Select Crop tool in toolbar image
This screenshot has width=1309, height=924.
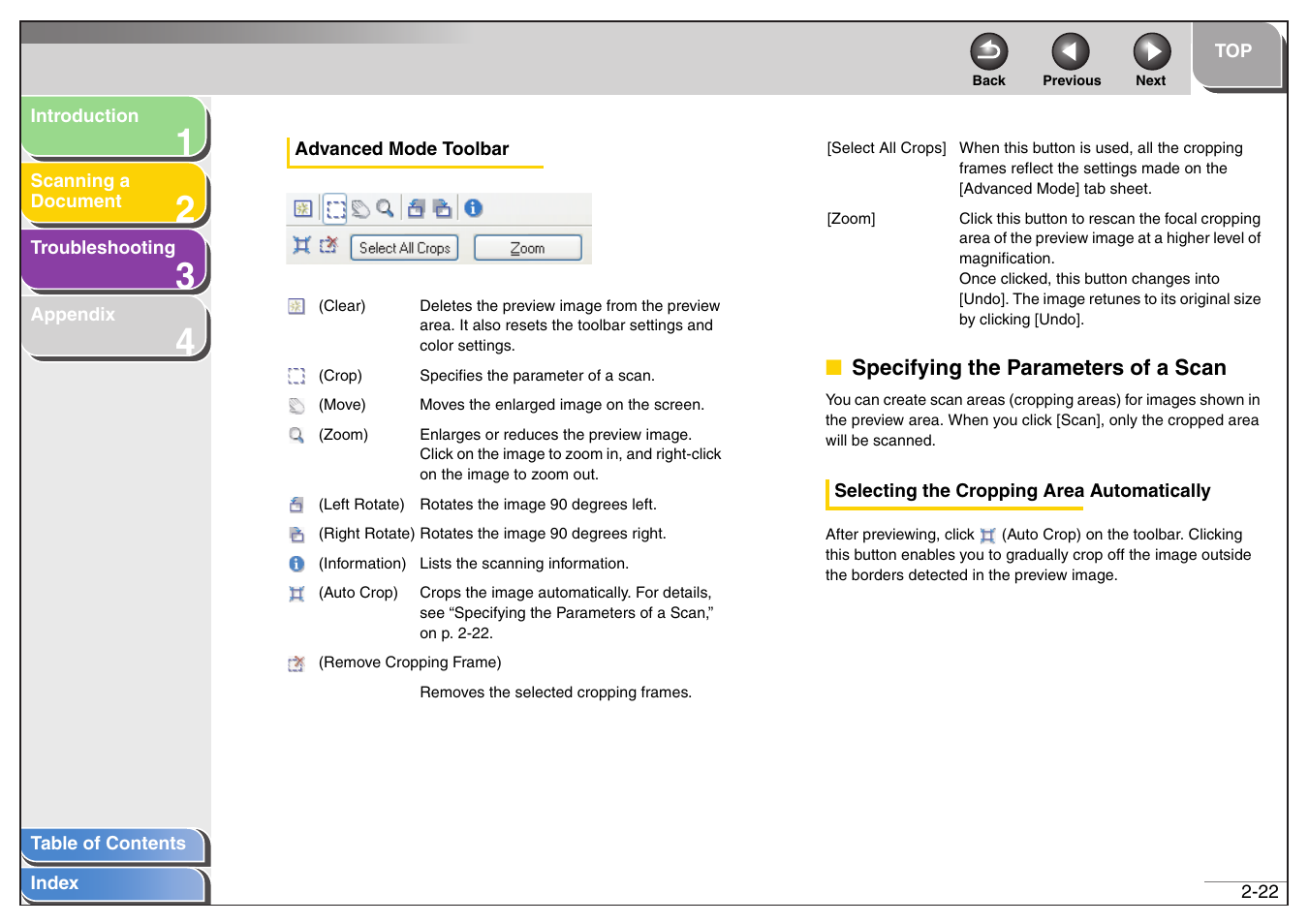(334, 208)
